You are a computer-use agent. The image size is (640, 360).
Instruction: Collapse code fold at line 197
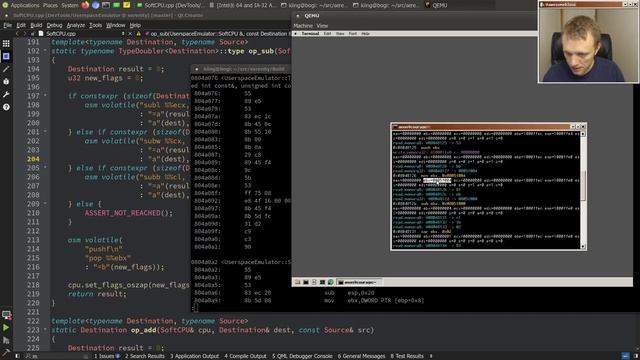45,96
